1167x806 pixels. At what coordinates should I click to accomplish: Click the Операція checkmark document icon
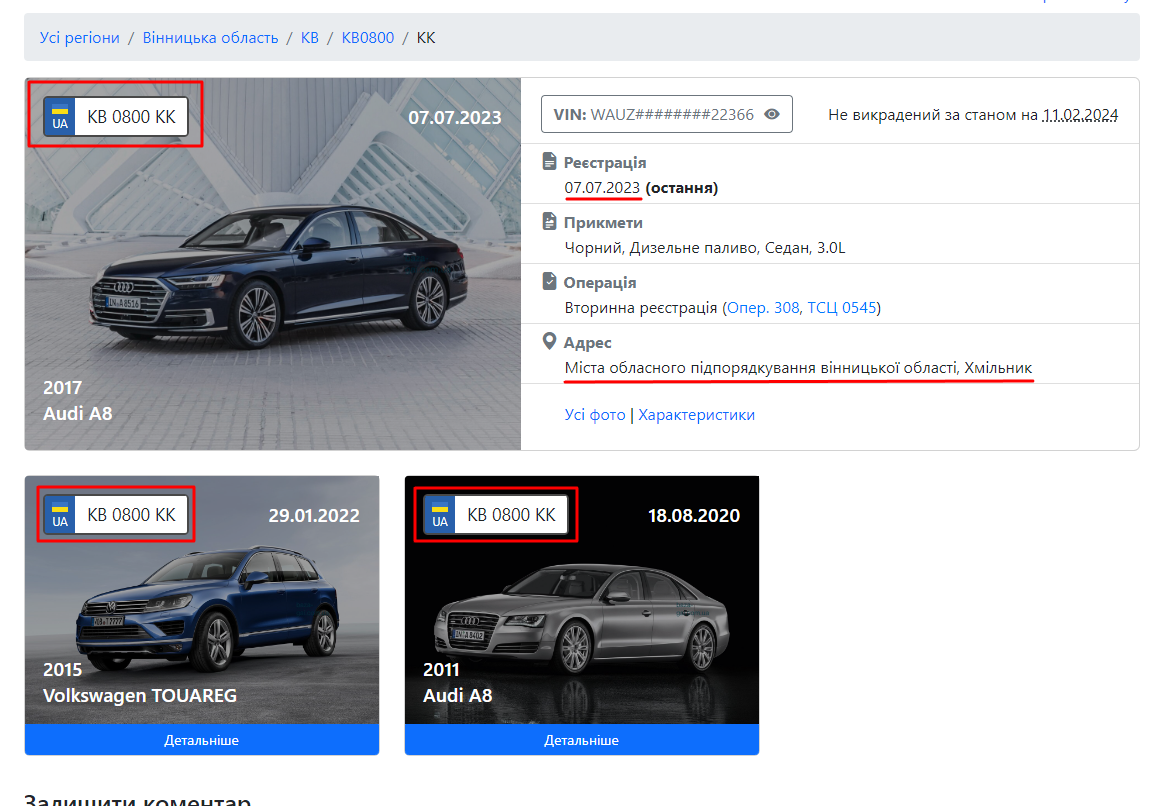[549, 281]
